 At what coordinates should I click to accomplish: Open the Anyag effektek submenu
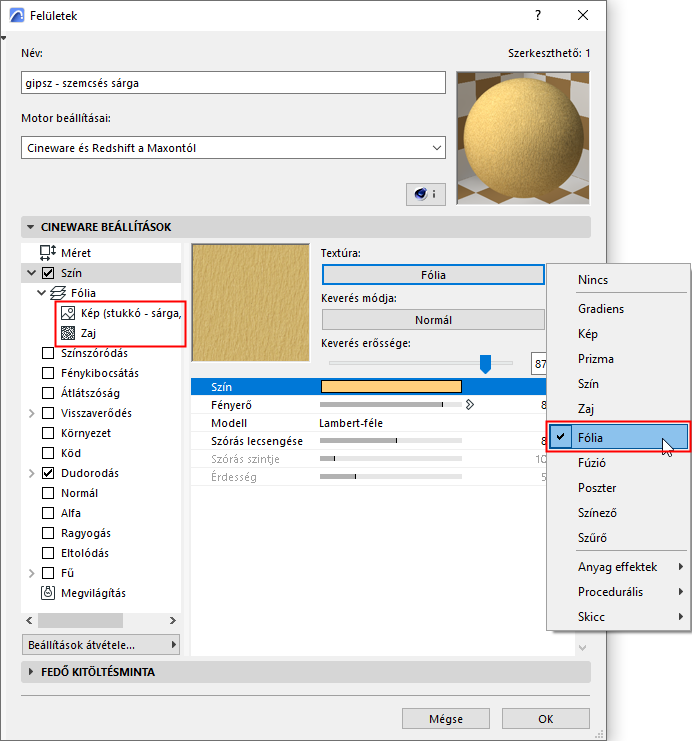(x=618, y=567)
